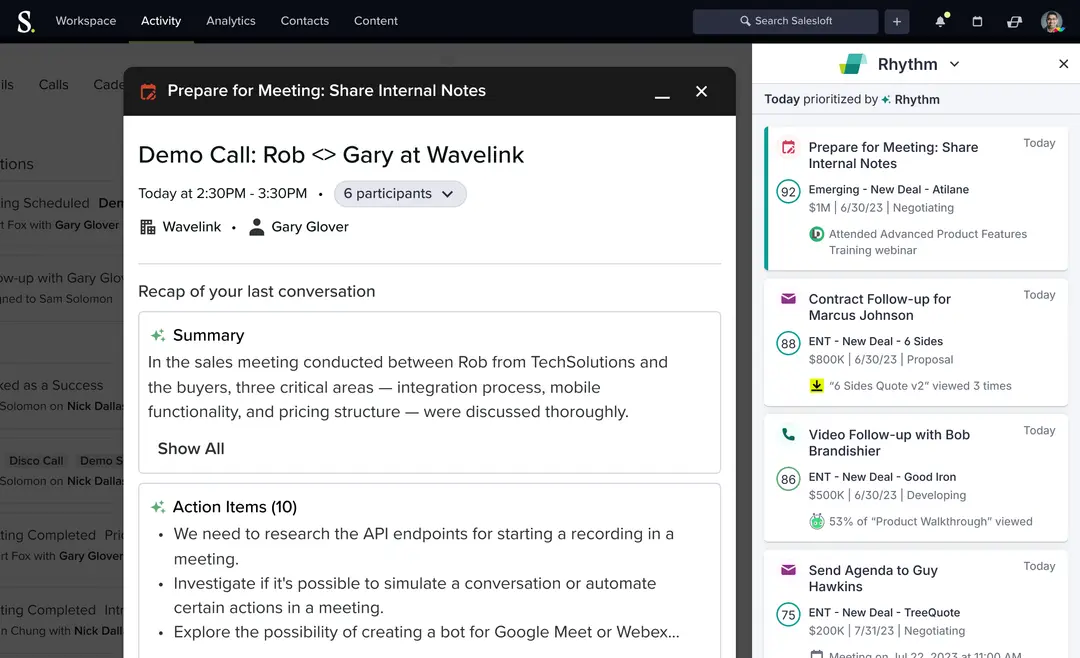Click the Rhythm sparkle icon in Today prioritized line
This screenshot has width=1080, height=658.
point(886,99)
